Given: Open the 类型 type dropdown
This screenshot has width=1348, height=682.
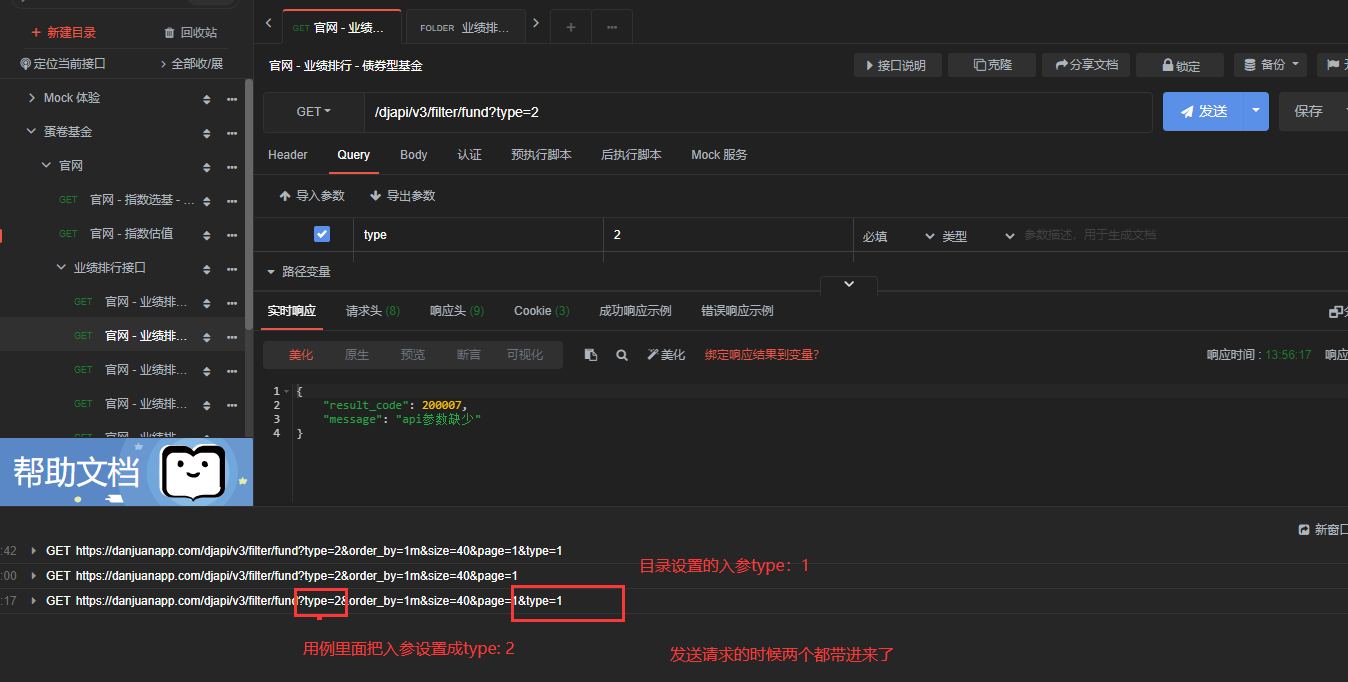Looking at the screenshot, I should [978, 236].
